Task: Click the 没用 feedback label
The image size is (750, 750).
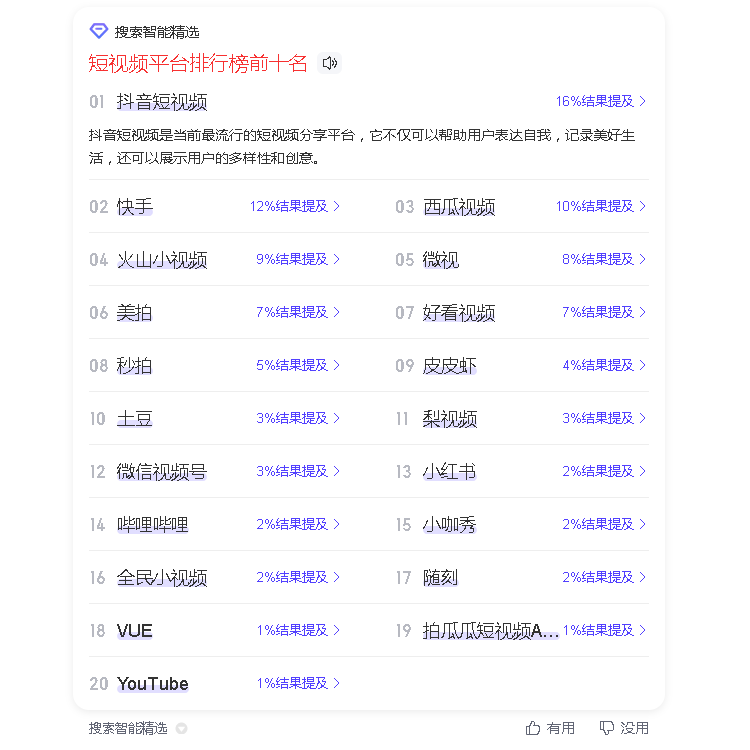Action: tap(634, 728)
